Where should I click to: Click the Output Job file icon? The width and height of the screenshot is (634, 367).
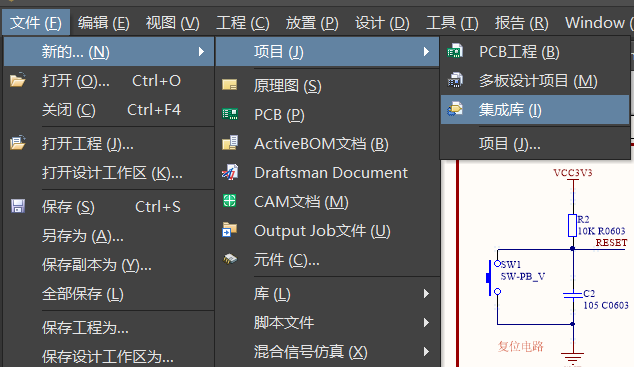click(x=229, y=230)
